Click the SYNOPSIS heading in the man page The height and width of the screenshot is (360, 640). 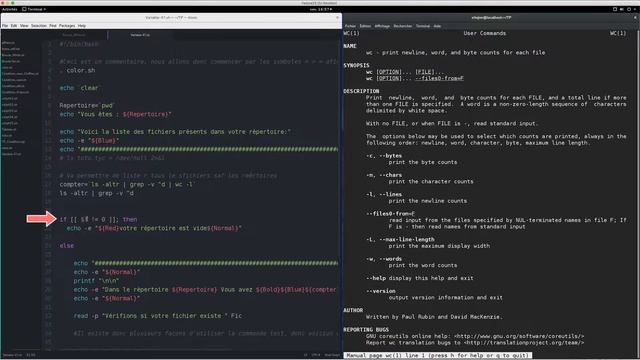356,65
